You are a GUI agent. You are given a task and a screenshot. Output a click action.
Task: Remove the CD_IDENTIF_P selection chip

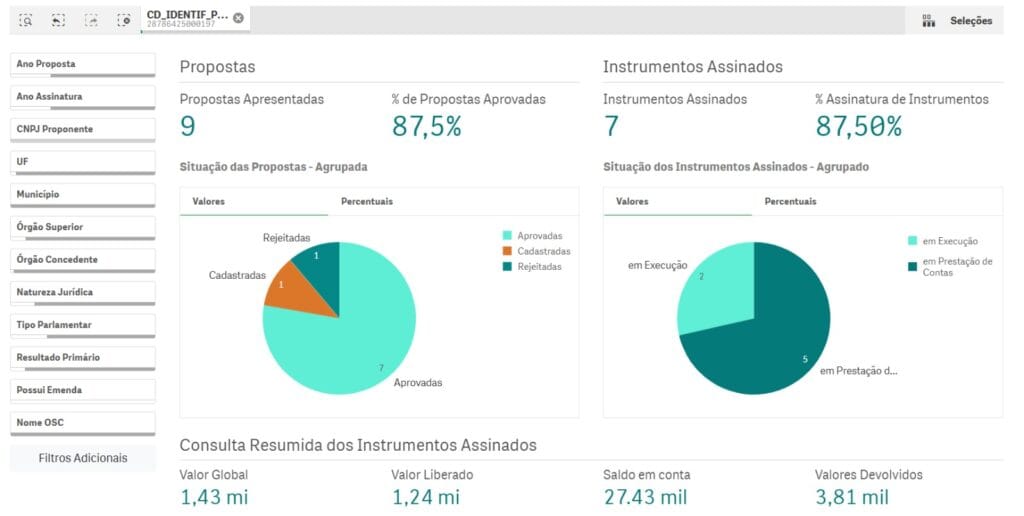[x=238, y=17]
